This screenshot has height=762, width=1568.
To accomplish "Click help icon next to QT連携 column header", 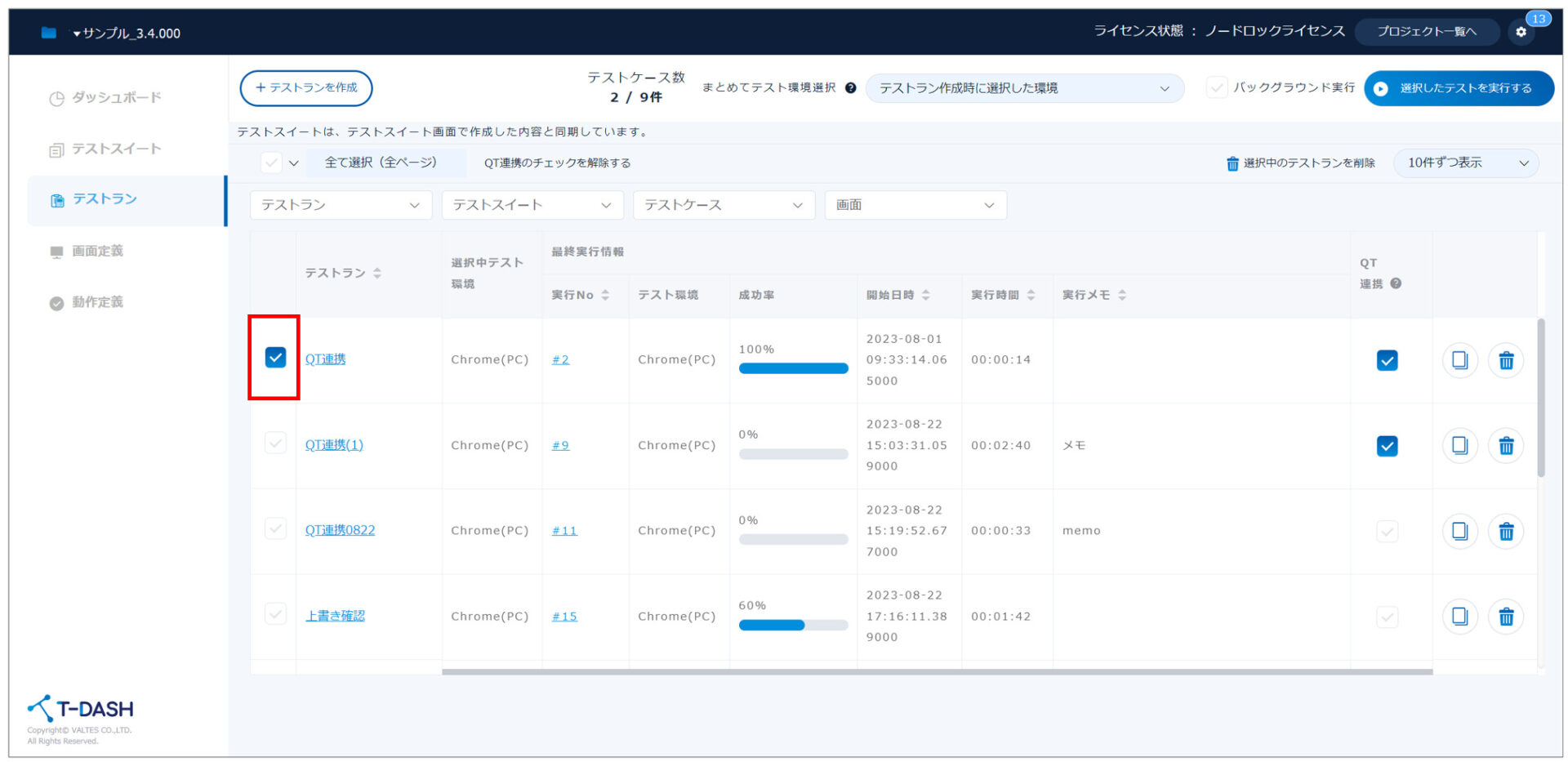I will pos(1396,283).
